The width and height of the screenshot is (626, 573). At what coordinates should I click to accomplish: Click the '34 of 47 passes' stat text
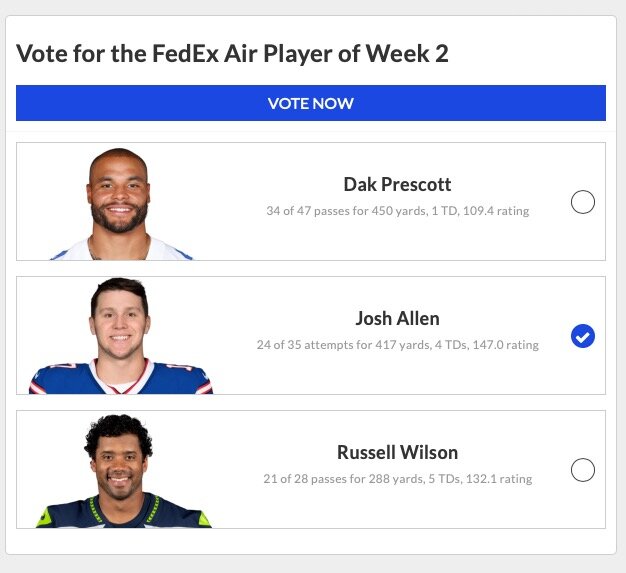tap(308, 211)
